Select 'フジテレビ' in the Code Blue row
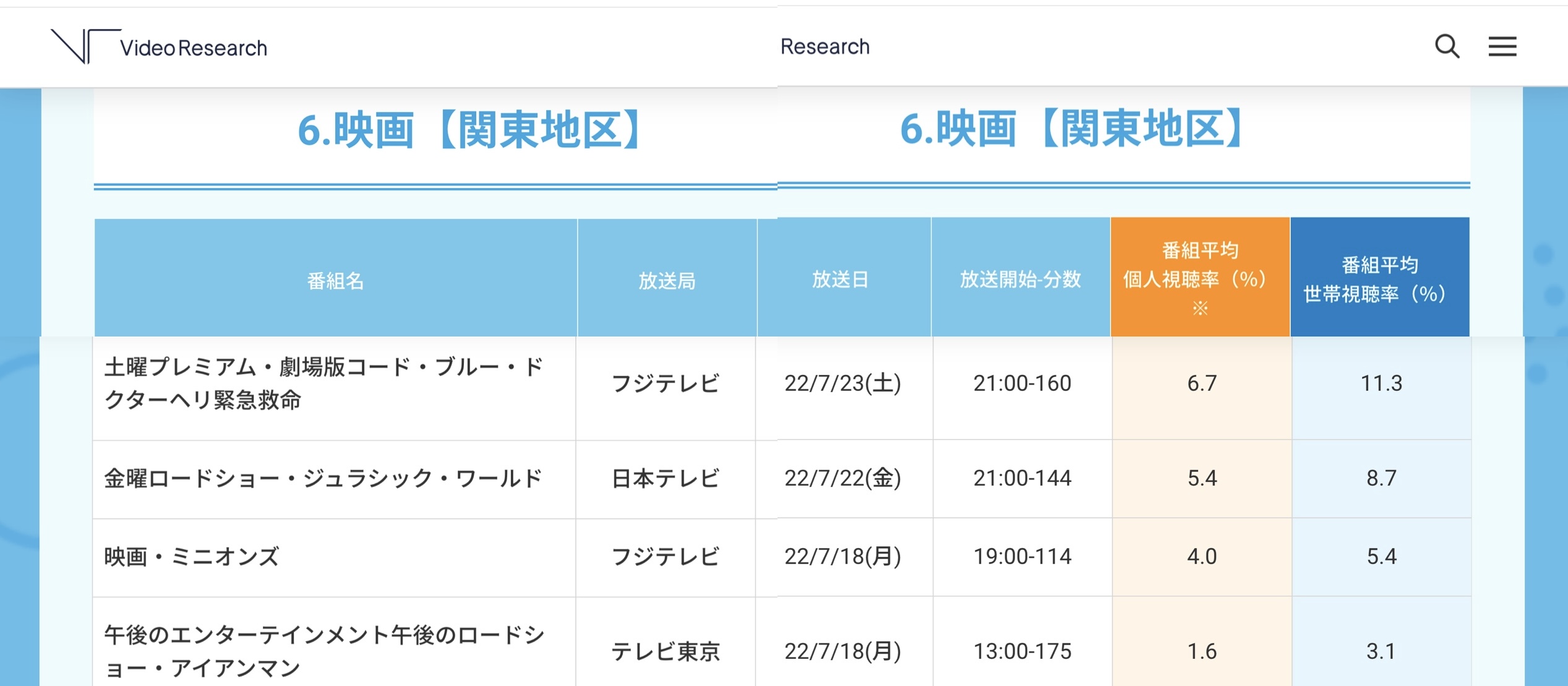The height and width of the screenshot is (686, 1568). [666, 384]
